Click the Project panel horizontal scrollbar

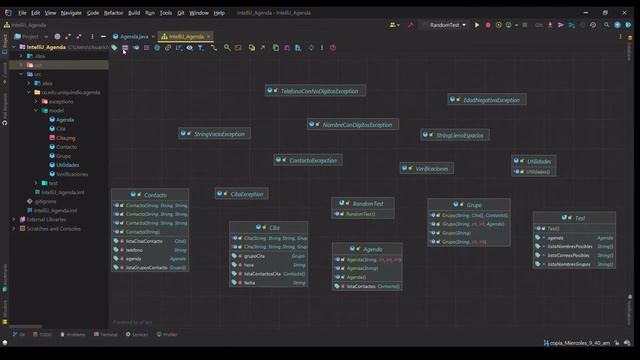(x=25, y=326)
